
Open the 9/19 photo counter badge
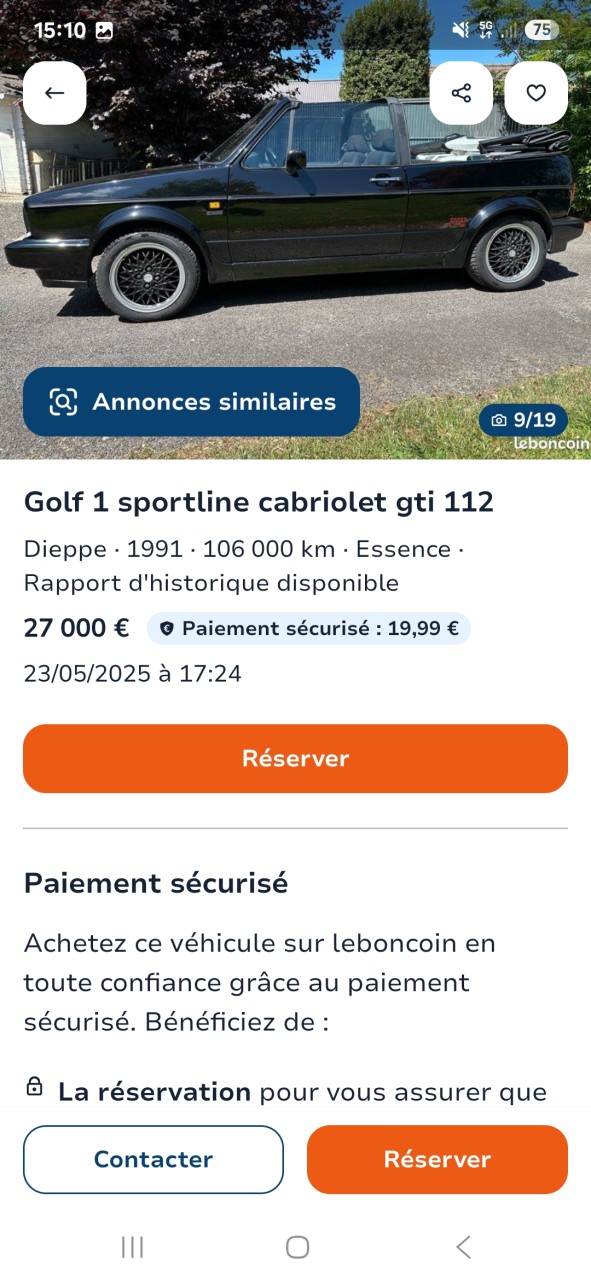pos(524,420)
